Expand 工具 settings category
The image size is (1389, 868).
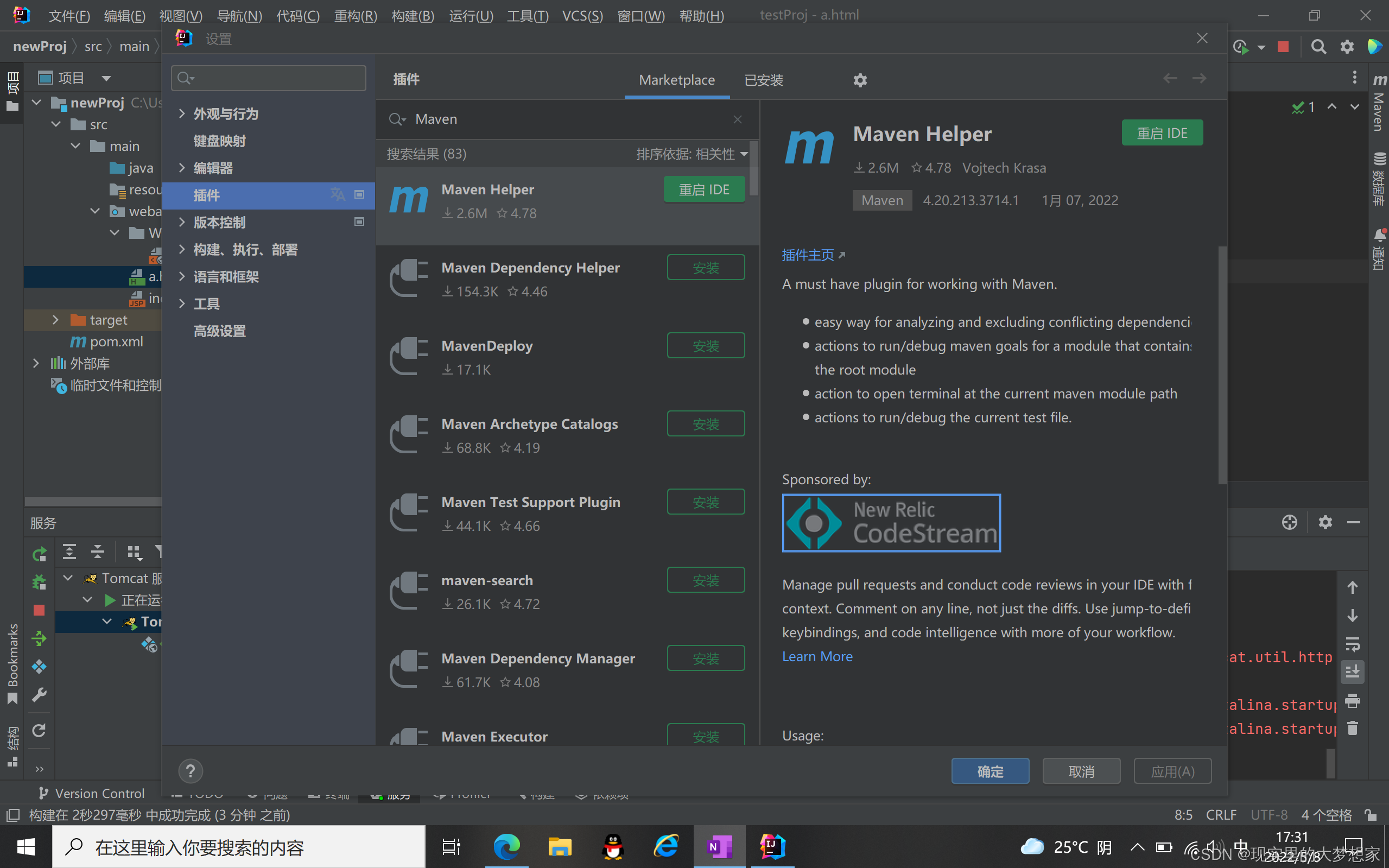(x=181, y=303)
